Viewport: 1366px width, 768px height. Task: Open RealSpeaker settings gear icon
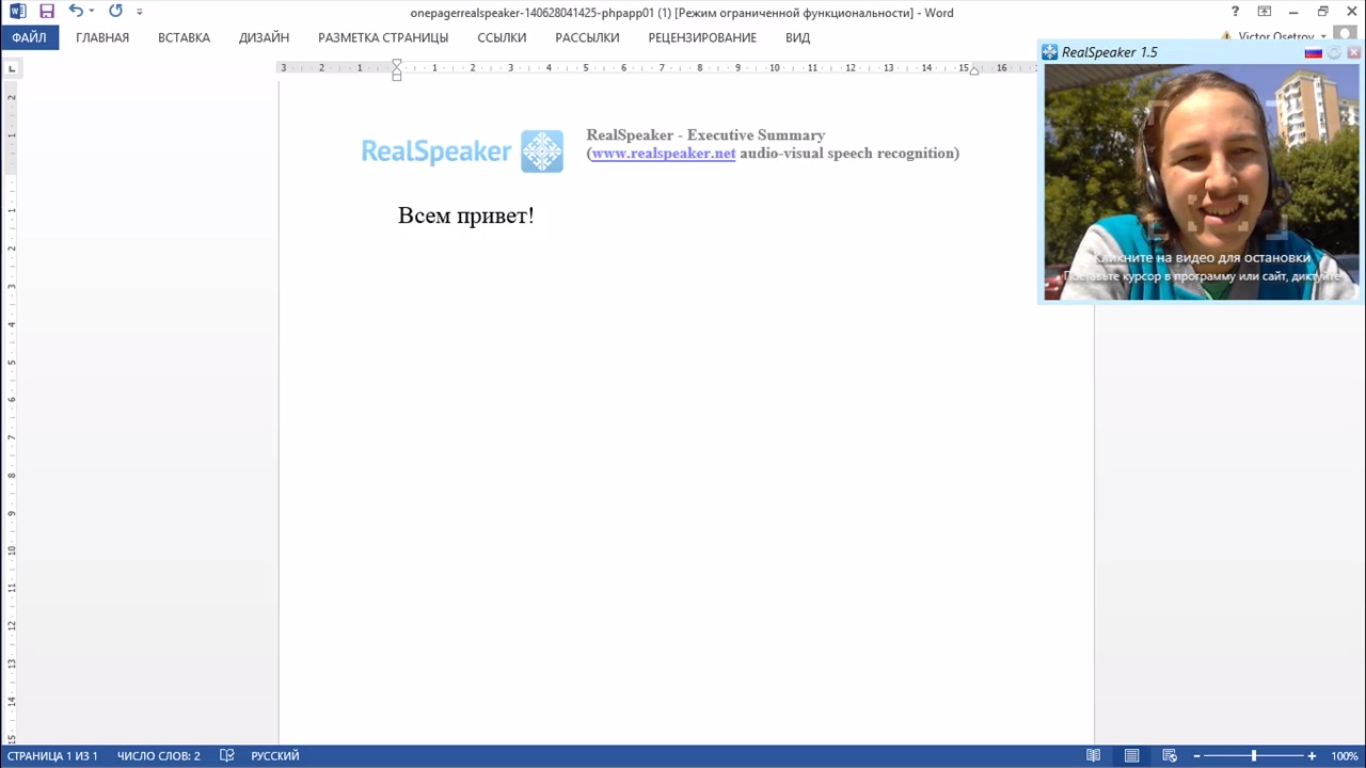(1334, 53)
